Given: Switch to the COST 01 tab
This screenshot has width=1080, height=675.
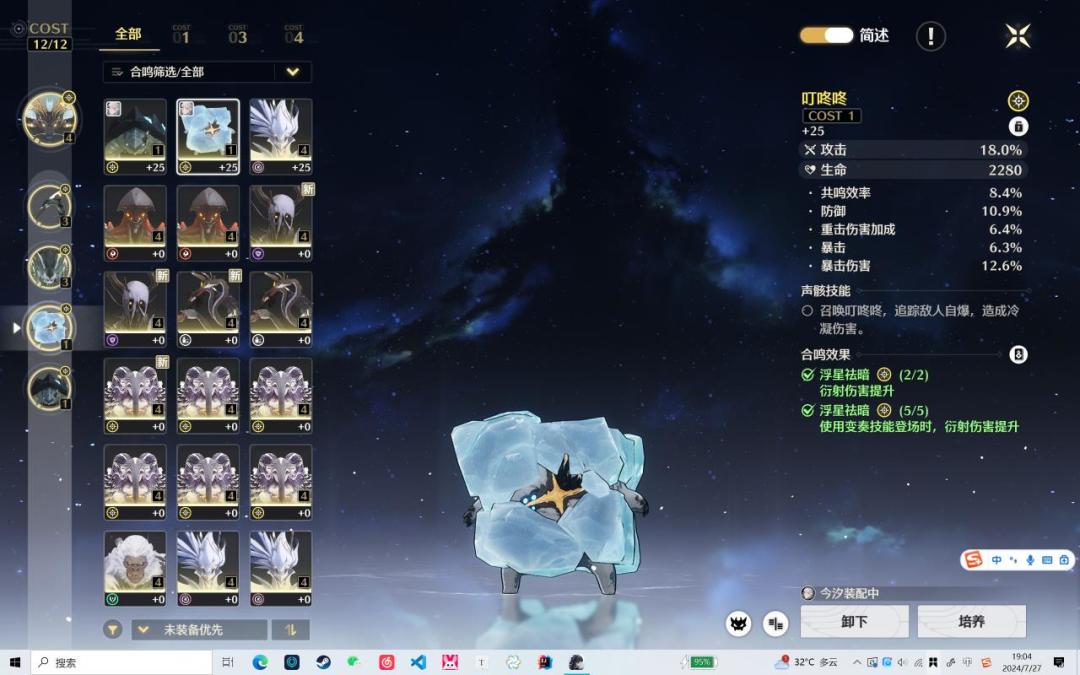Looking at the screenshot, I should click(181, 34).
